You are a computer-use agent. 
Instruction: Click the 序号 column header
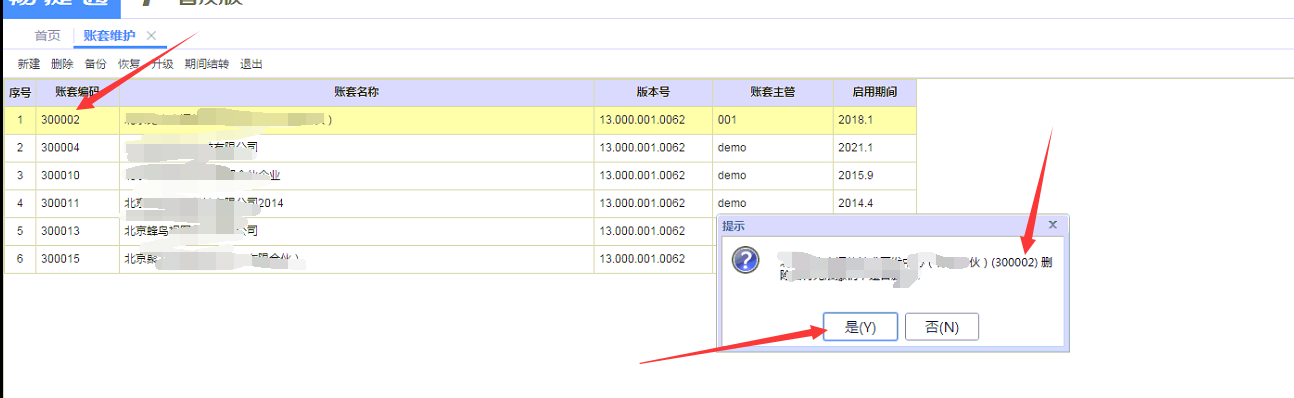pos(20,92)
